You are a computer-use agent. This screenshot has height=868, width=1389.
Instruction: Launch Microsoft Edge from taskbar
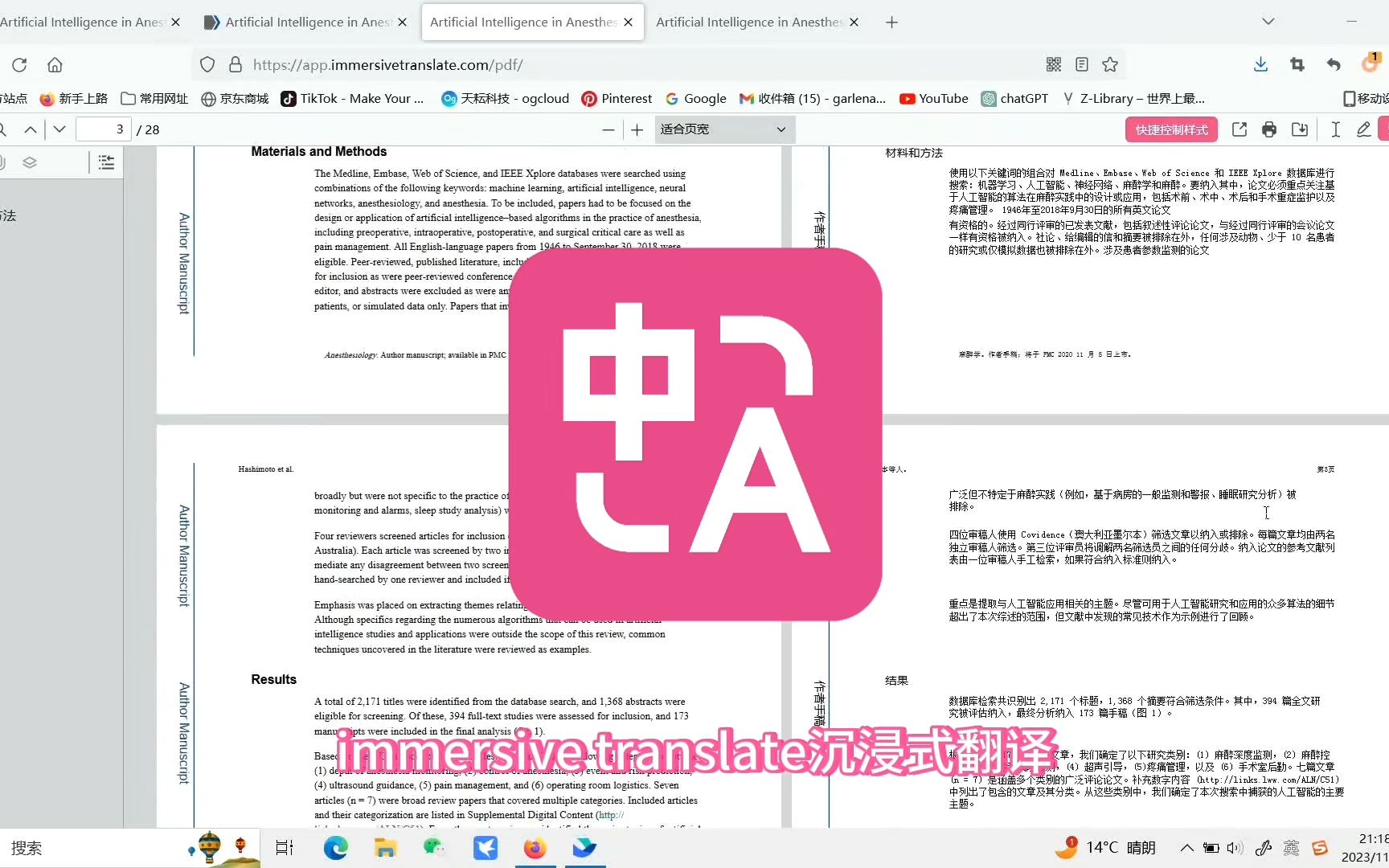pyautogui.click(x=335, y=848)
